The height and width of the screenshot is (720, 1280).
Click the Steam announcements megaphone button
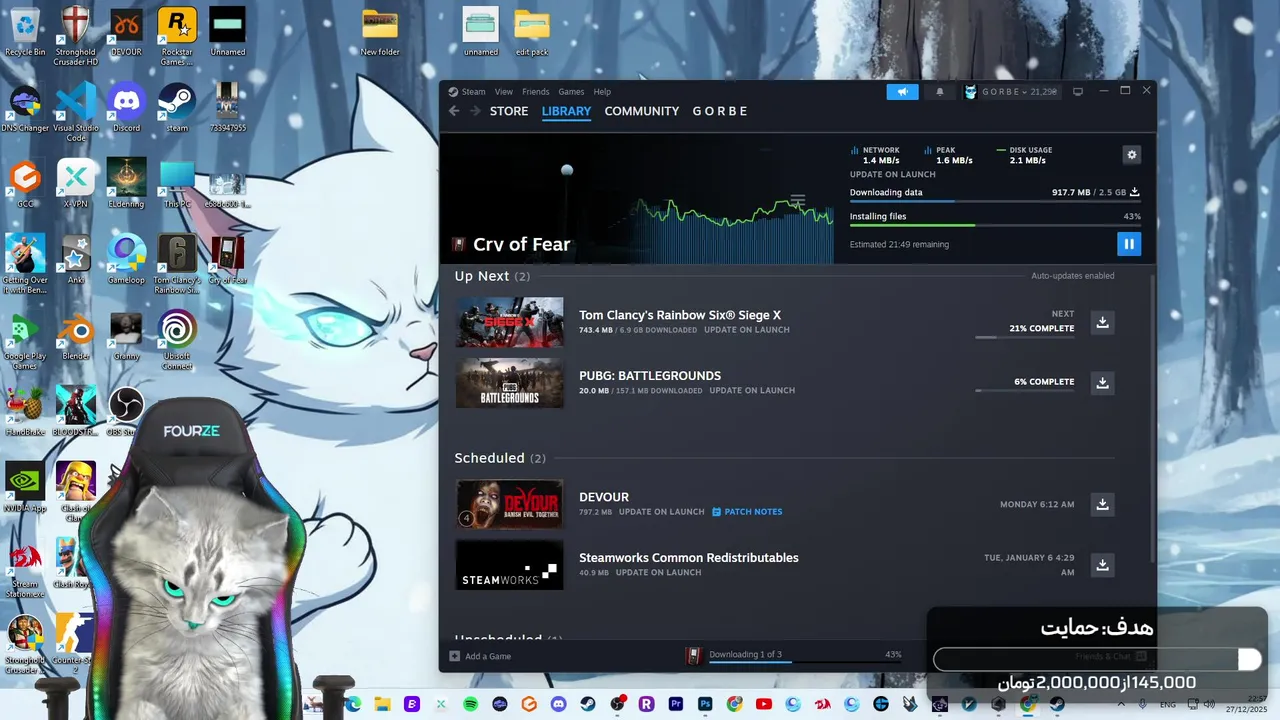coord(902,92)
